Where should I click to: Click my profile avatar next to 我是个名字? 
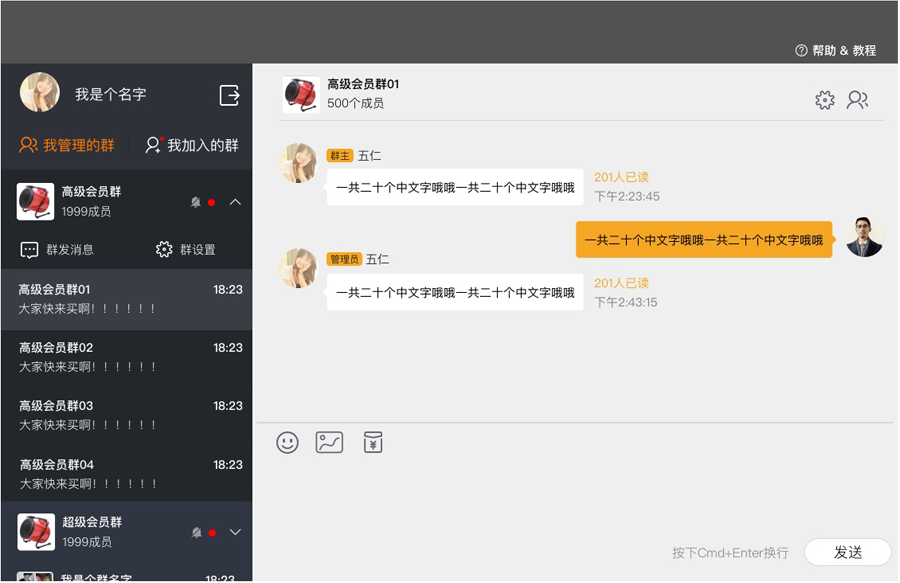point(40,92)
